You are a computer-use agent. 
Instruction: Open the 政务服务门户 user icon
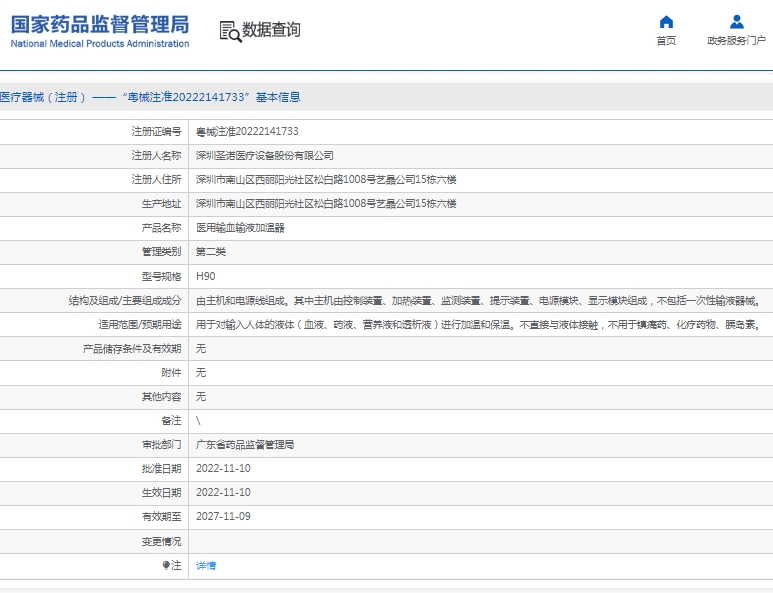737,22
